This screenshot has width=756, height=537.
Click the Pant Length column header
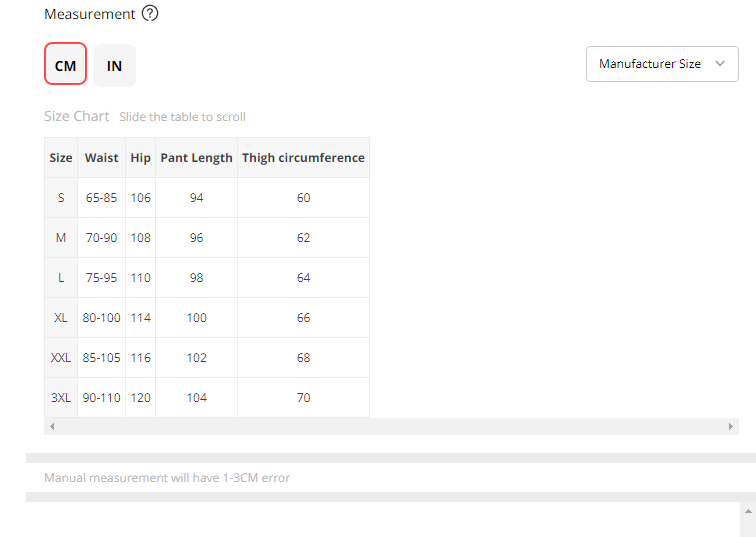coord(196,158)
